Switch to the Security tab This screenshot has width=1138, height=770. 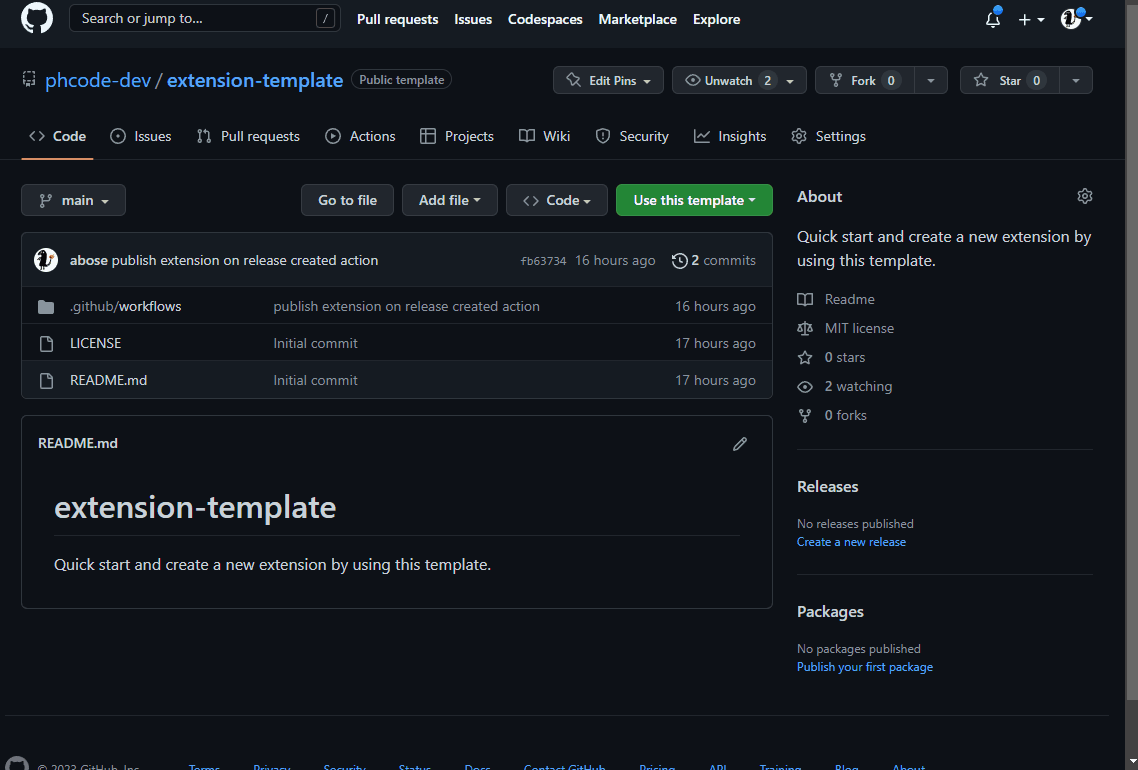pos(631,136)
